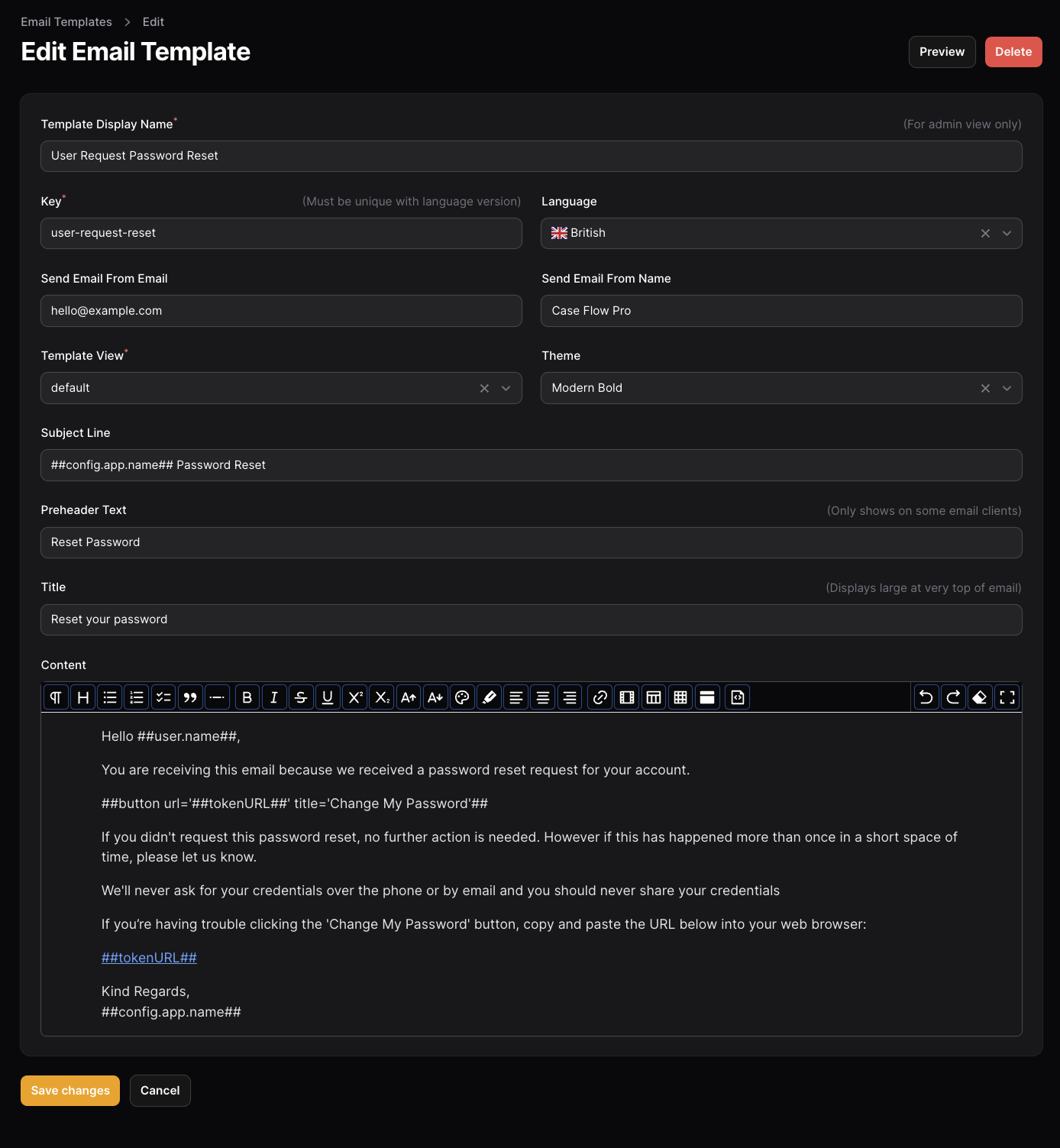The height and width of the screenshot is (1148, 1060).
Task: Expand the Template View selector
Action: pyautogui.click(x=506, y=388)
